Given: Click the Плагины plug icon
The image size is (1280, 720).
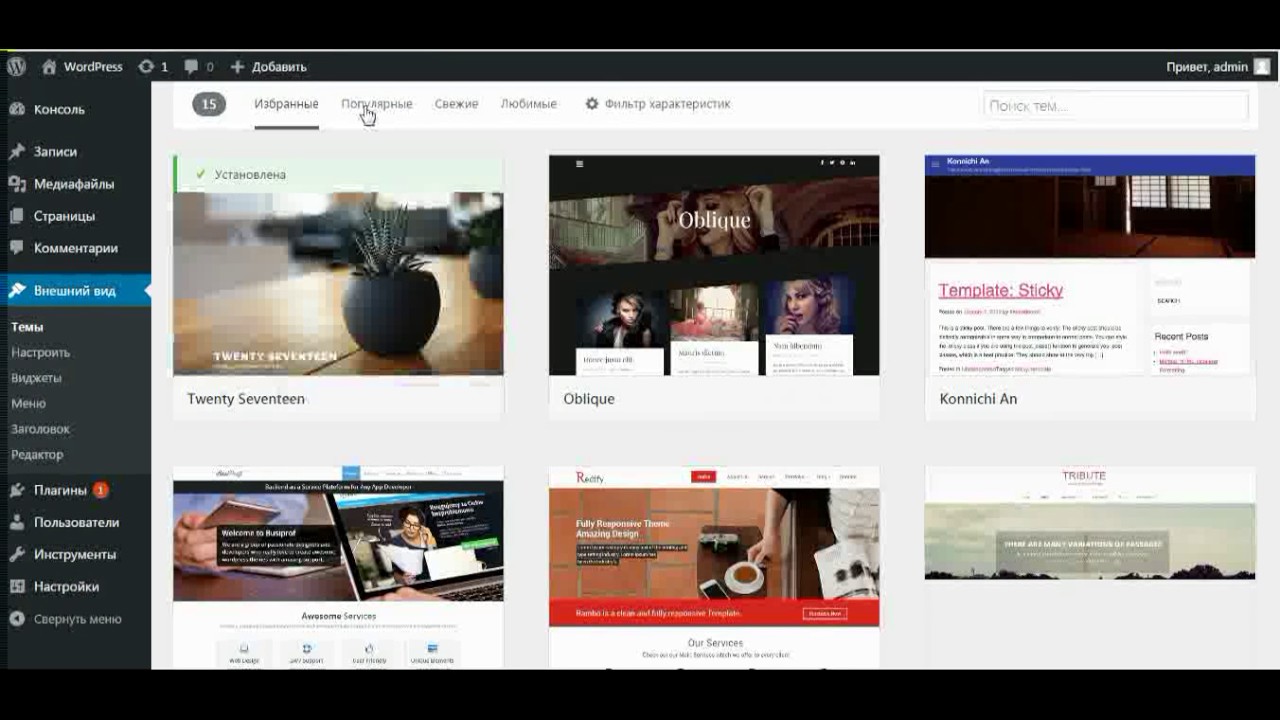Looking at the screenshot, I should [x=17, y=490].
